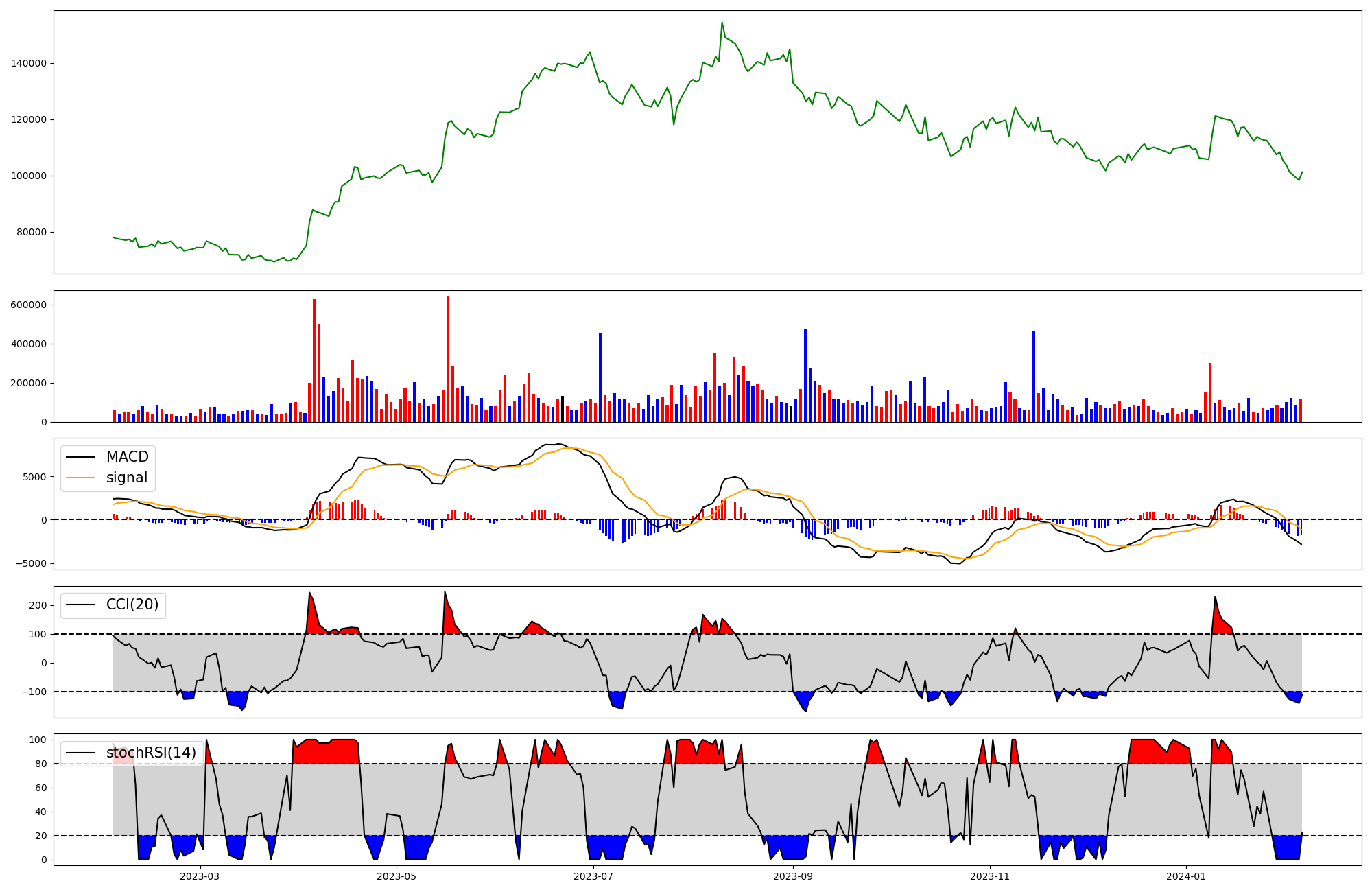Click the 2023-05 date axis label

pyautogui.click(x=397, y=876)
